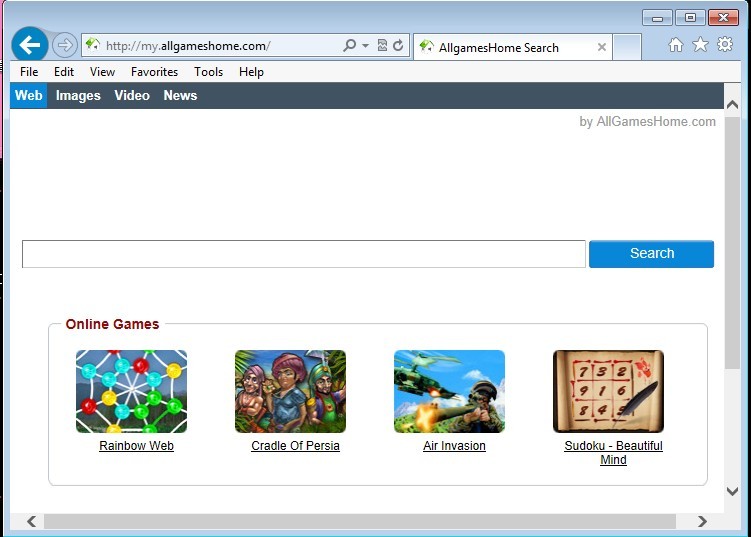The width and height of the screenshot is (751, 537).
Task: Open the Tools gear icon
Action: point(725,44)
